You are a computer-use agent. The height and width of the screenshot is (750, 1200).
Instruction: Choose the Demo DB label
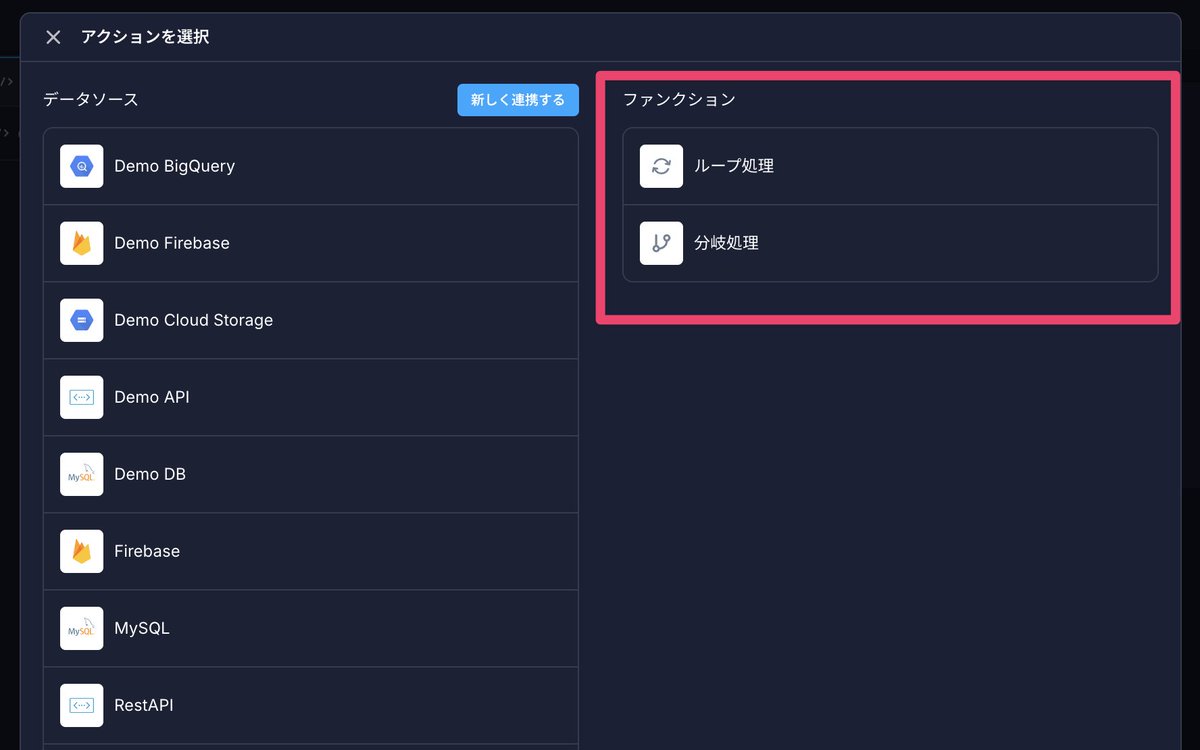coord(150,474)
